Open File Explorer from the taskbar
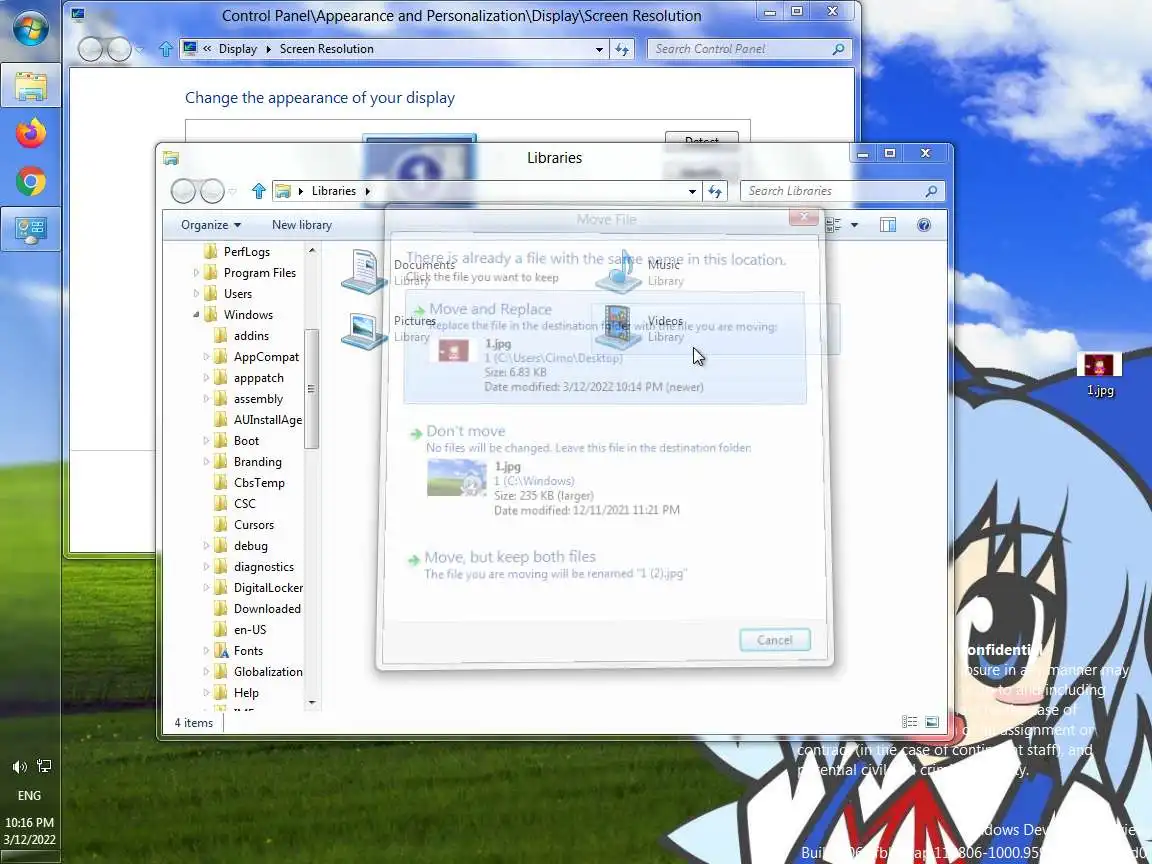 point(30,86)
